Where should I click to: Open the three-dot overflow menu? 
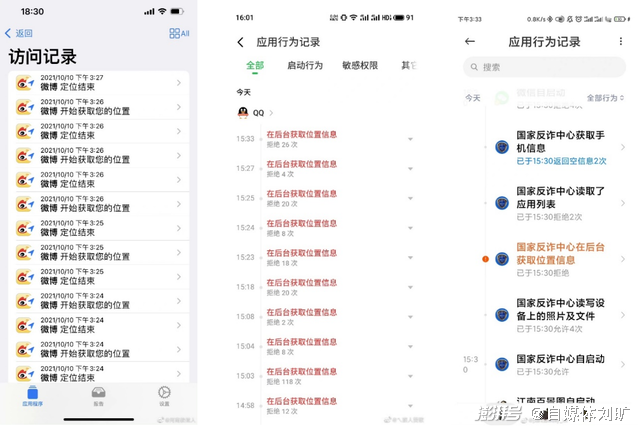[x=620, y=41]
